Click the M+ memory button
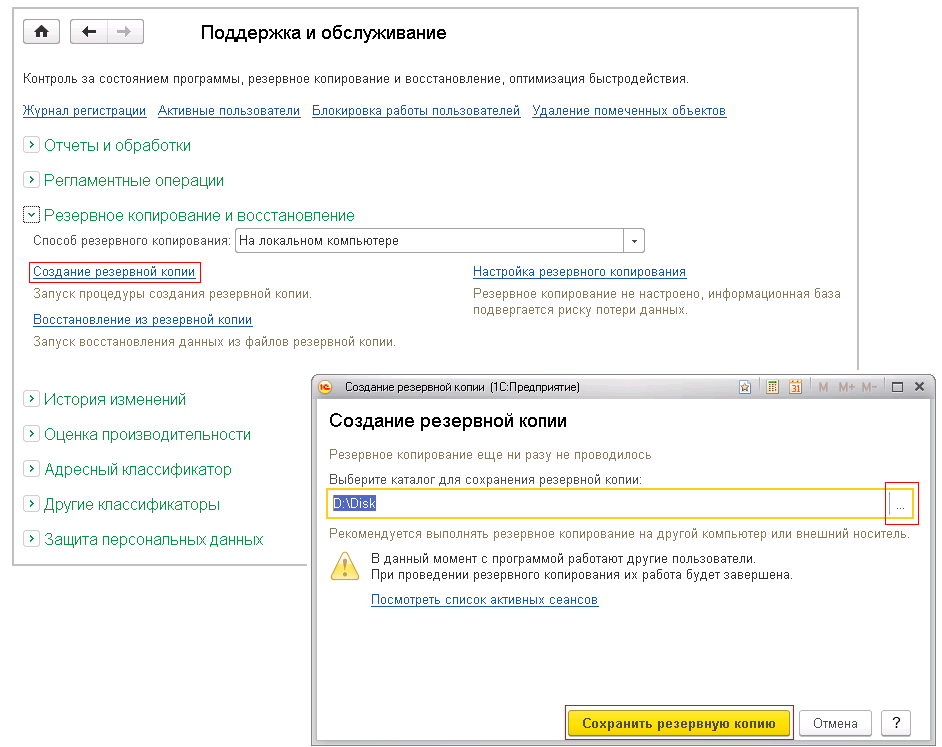 (x=846, y=387)
